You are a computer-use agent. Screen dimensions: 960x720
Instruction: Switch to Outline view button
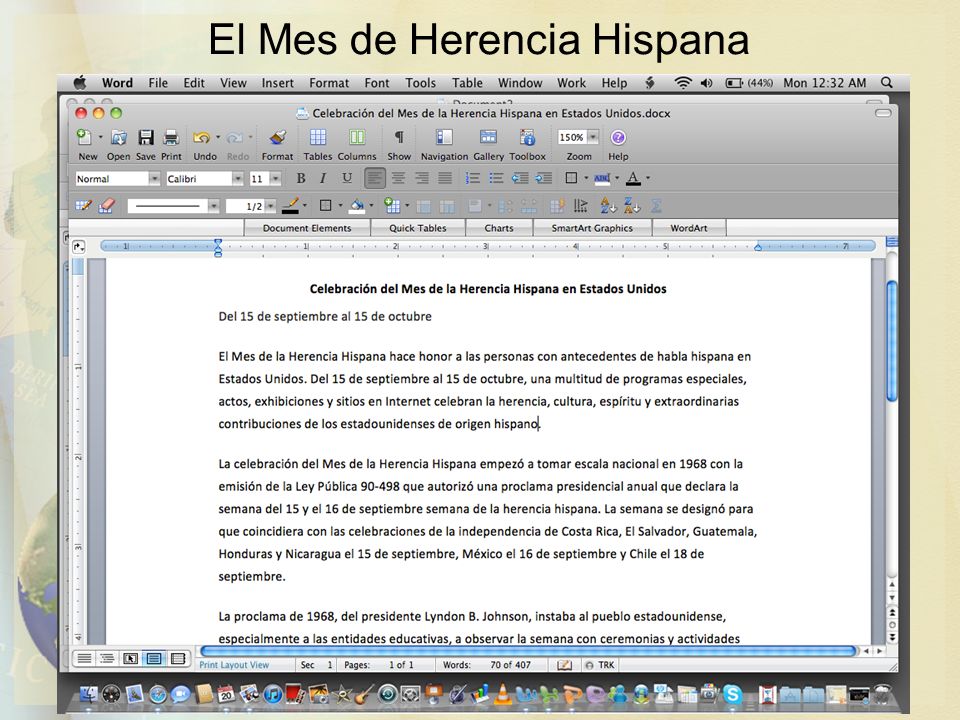point(107,659)
